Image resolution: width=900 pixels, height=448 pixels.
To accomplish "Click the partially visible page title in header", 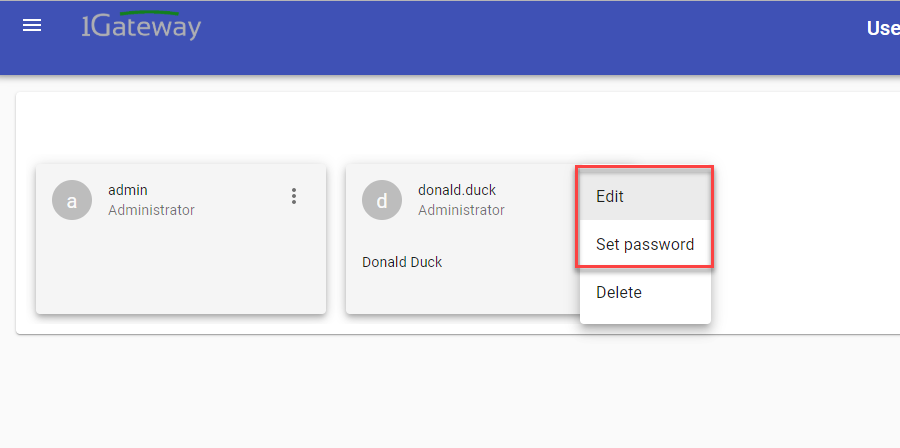I will click(x=883, y=28).
